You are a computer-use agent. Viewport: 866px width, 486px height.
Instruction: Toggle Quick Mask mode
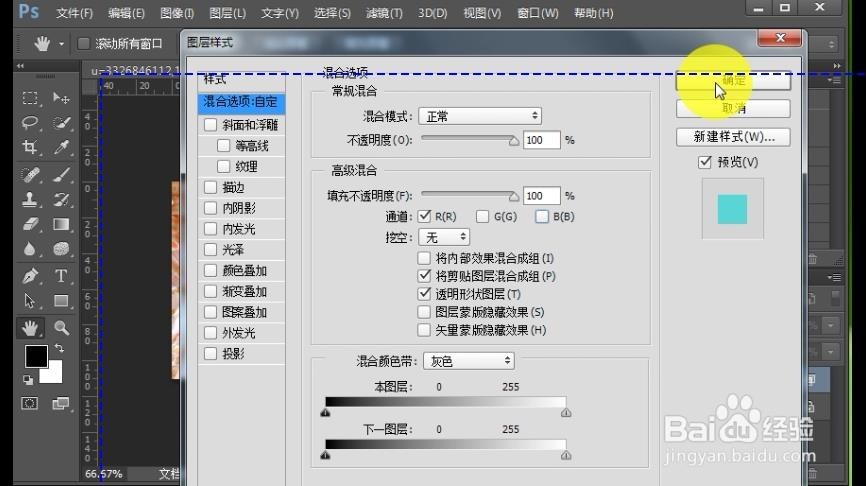click(30, 403)
